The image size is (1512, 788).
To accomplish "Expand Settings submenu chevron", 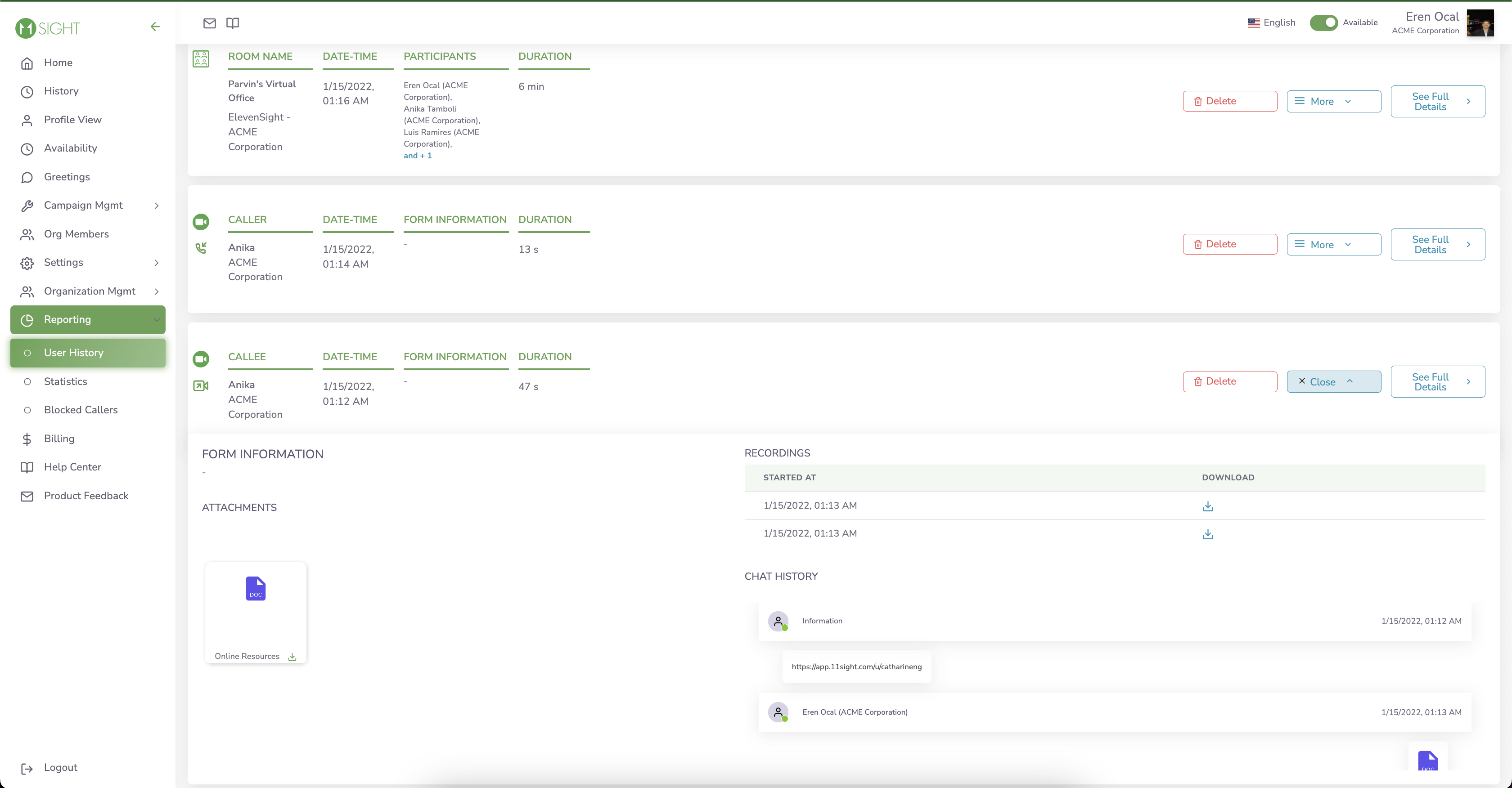I will click(x=156, y=262).
